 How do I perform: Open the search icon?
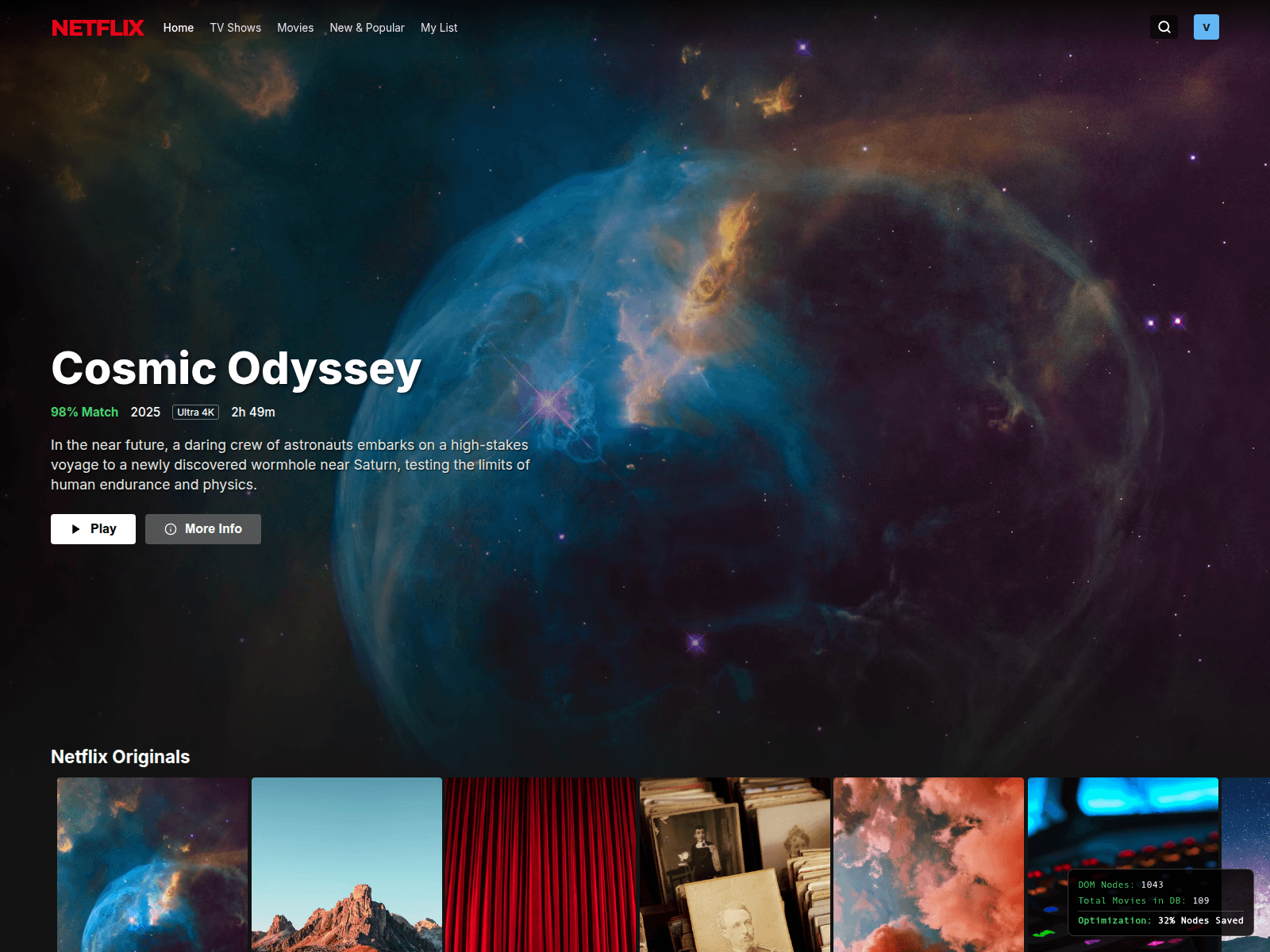(1164, 27)
